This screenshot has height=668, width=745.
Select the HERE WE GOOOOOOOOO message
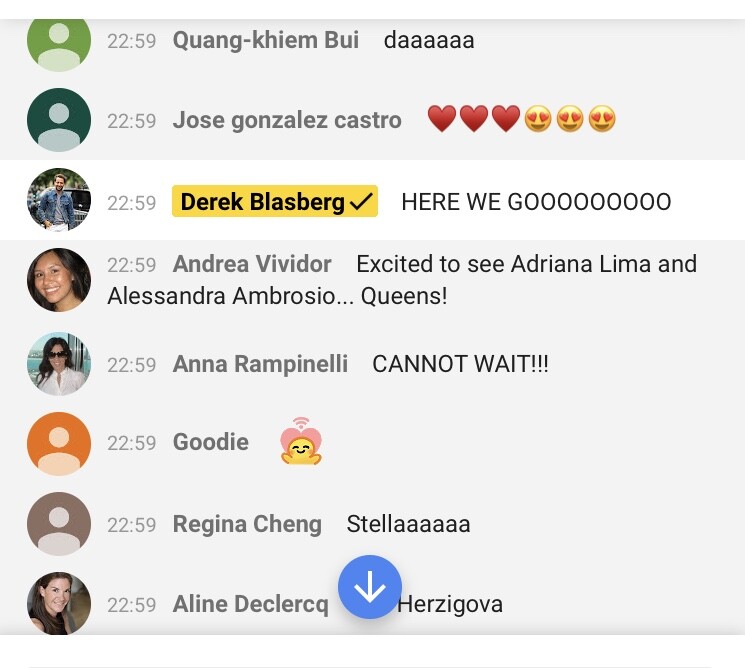pos(536,202)
